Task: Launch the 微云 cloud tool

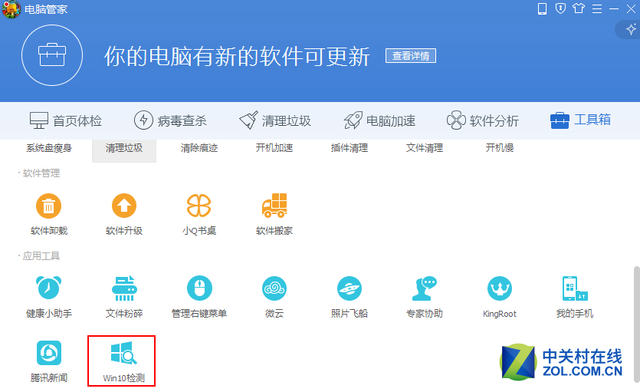Action: [x=274, y=297]
